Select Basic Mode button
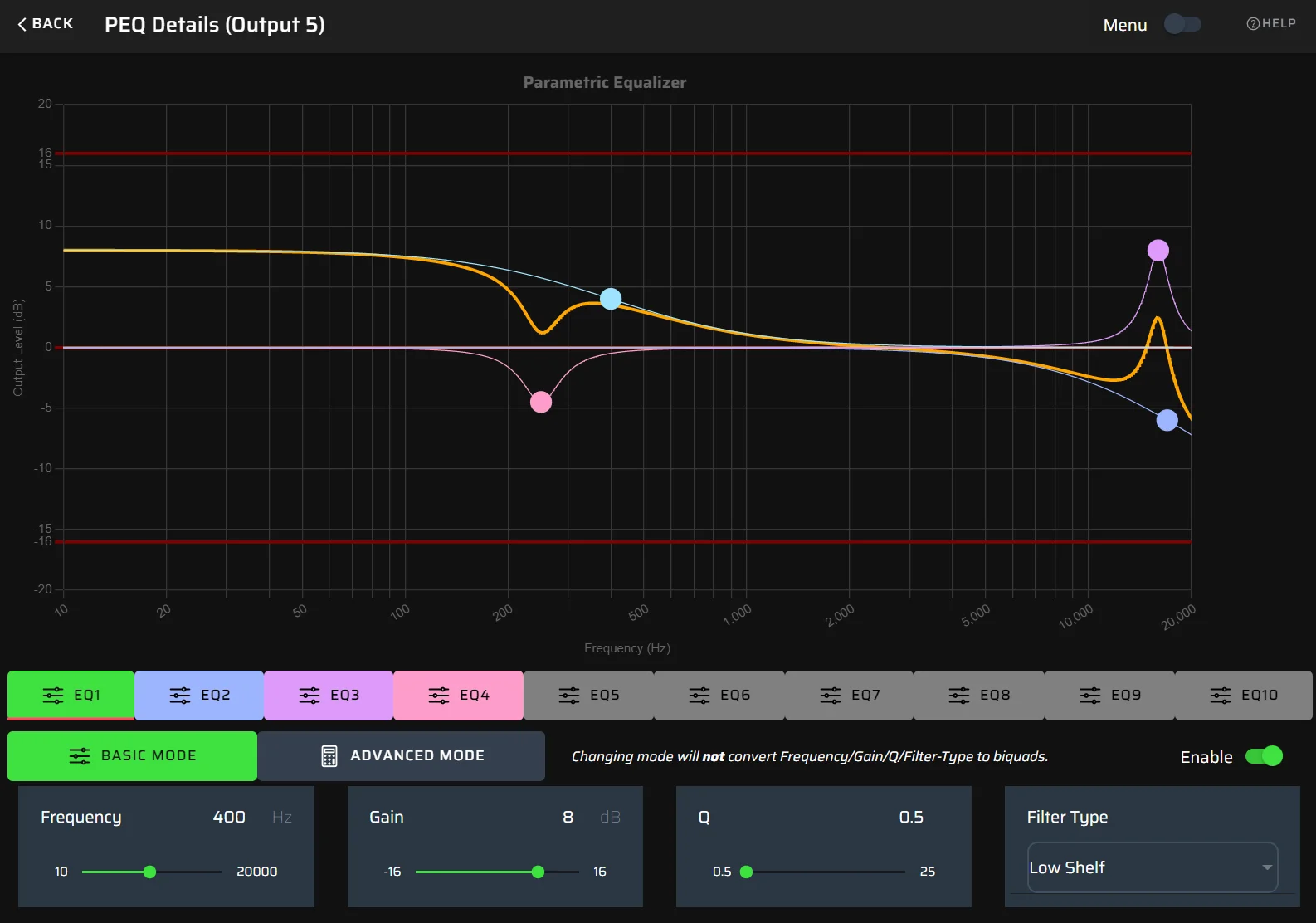Screen dimensions: 1316x923 coord(133,756)
